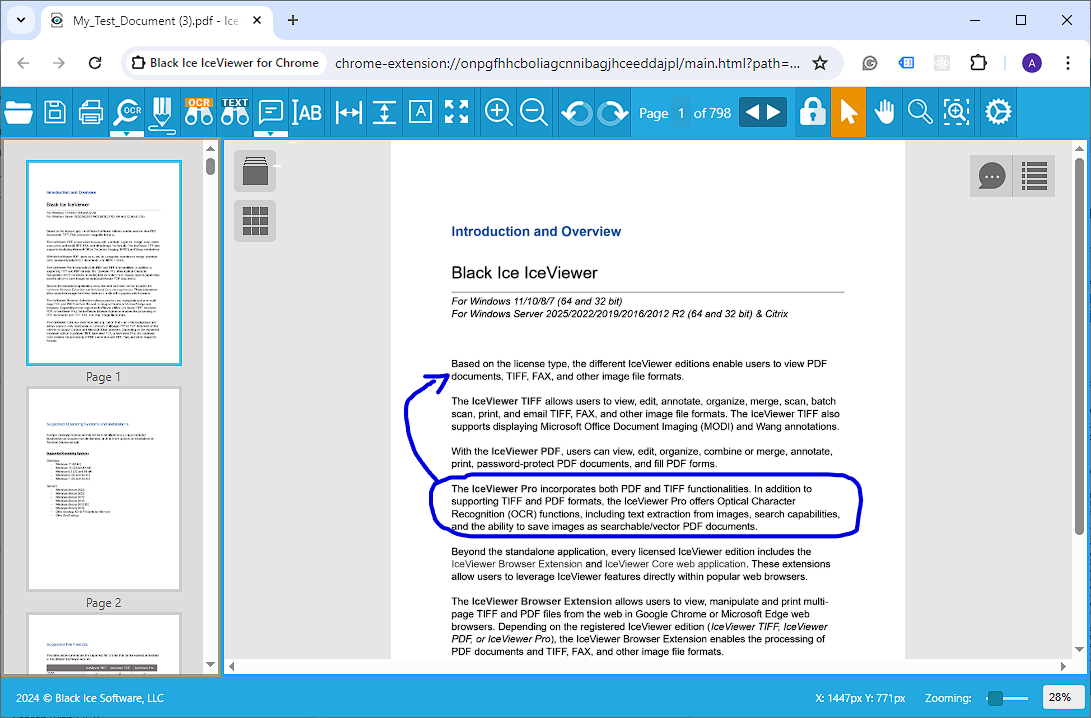Open the list outline panel
The width and height of the screenshot is (1091, 718).
point(1034,176)
